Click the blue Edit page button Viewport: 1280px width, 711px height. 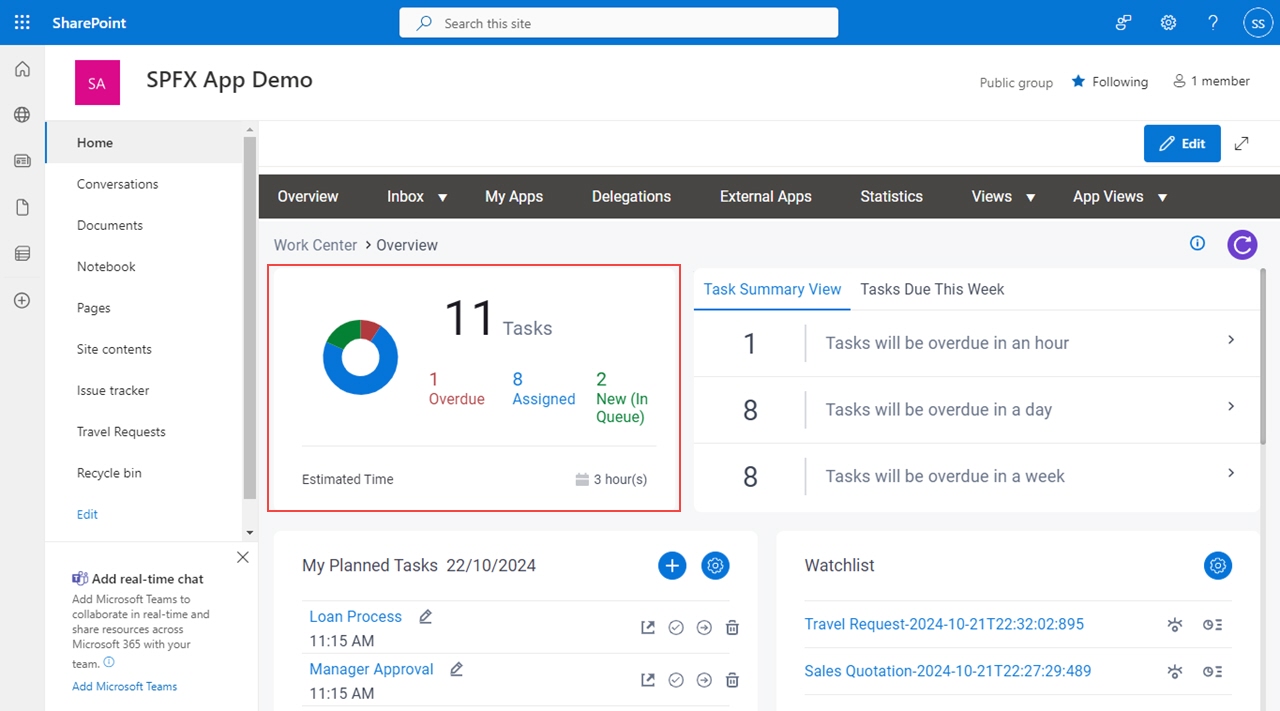point(1182,143)
